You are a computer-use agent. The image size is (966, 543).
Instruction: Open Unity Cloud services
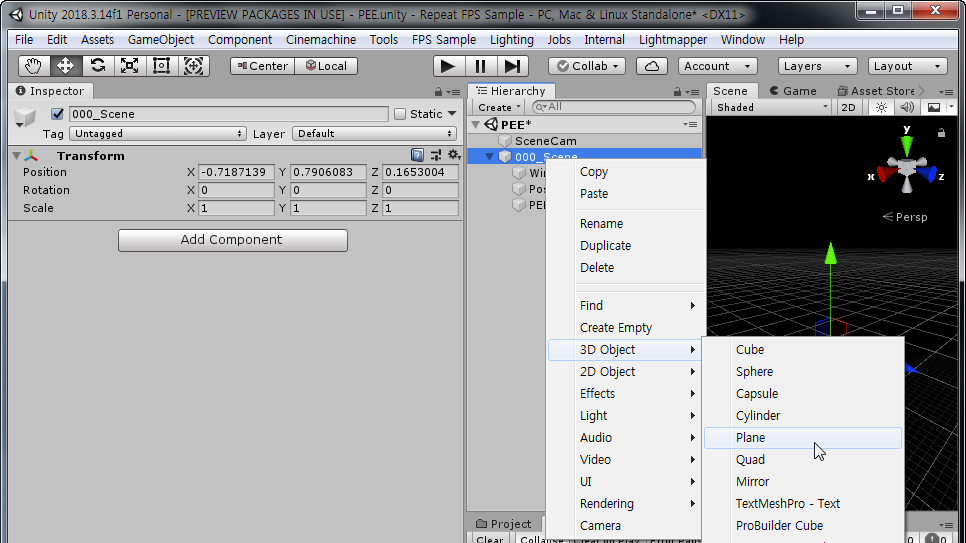point(652,66)
